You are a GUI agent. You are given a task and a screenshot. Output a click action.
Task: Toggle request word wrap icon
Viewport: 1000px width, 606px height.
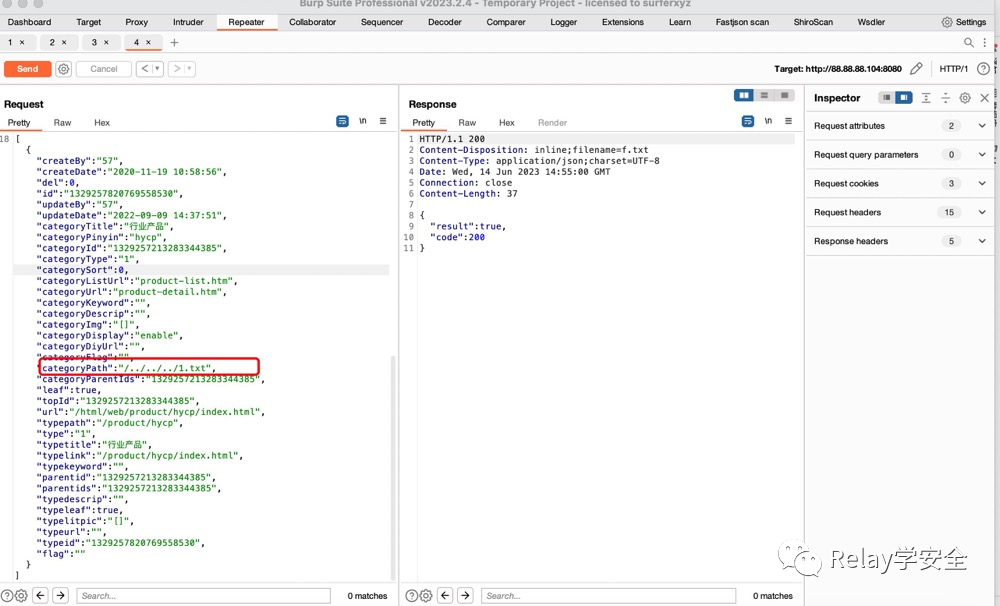pos(342,121)
